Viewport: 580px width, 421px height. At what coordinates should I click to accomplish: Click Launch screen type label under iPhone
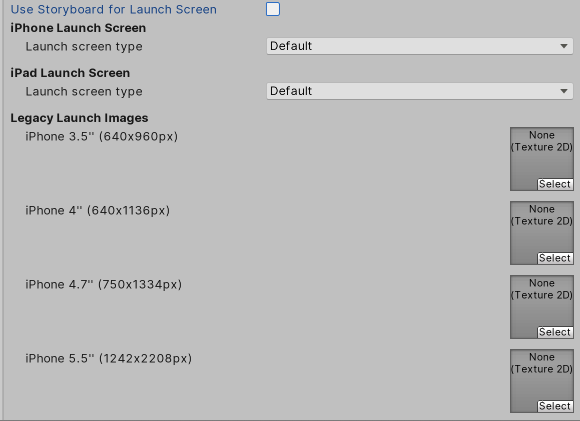click(84, 47)
